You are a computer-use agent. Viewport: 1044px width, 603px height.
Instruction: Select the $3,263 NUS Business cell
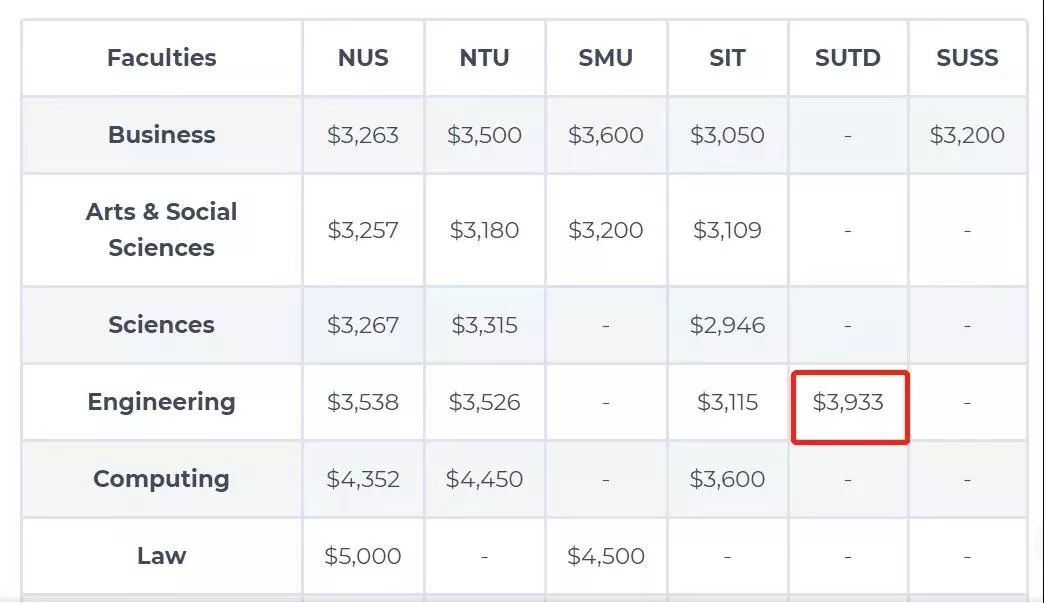[363, 135]
